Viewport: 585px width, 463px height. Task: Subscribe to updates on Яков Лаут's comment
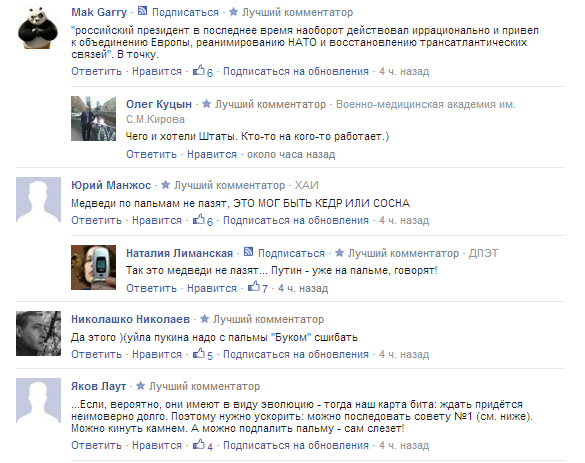click(295, 445)
